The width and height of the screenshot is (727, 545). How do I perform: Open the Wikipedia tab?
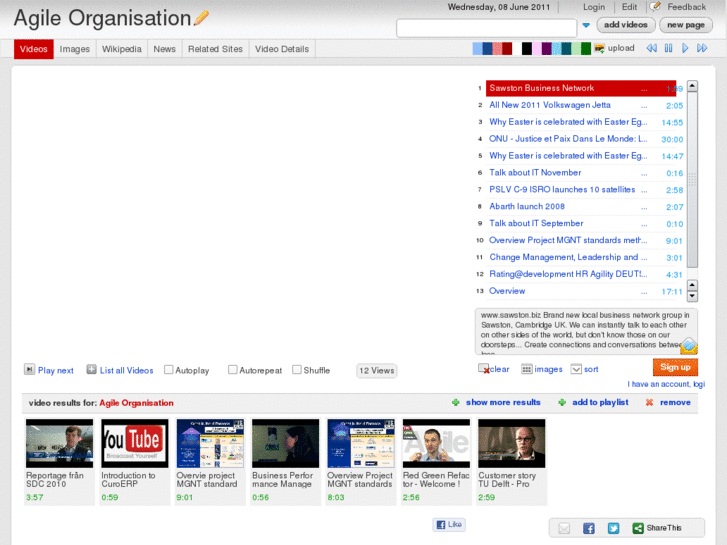(x=121, y=49)
